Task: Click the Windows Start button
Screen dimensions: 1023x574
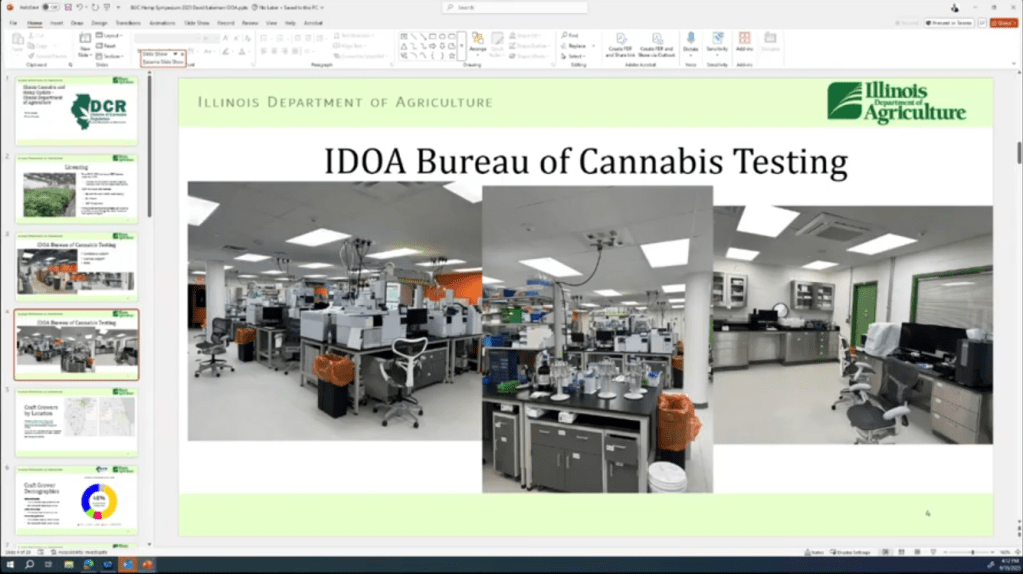Action: click(x=10, y=565)
